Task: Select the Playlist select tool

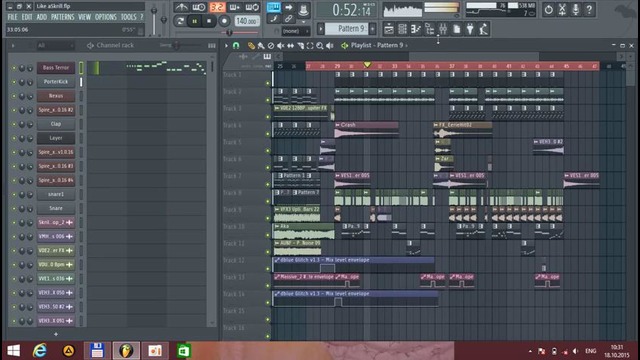Action: coord(310,46)
